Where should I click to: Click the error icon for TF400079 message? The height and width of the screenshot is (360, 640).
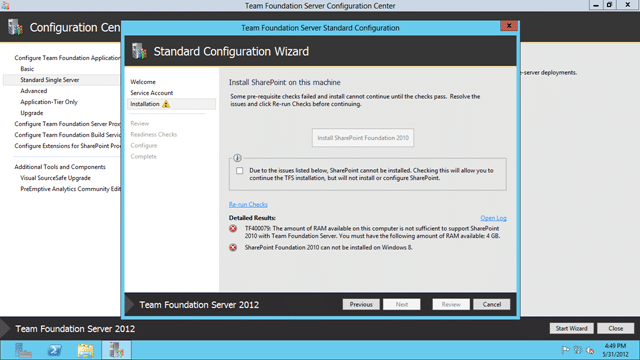pos(233,229)
